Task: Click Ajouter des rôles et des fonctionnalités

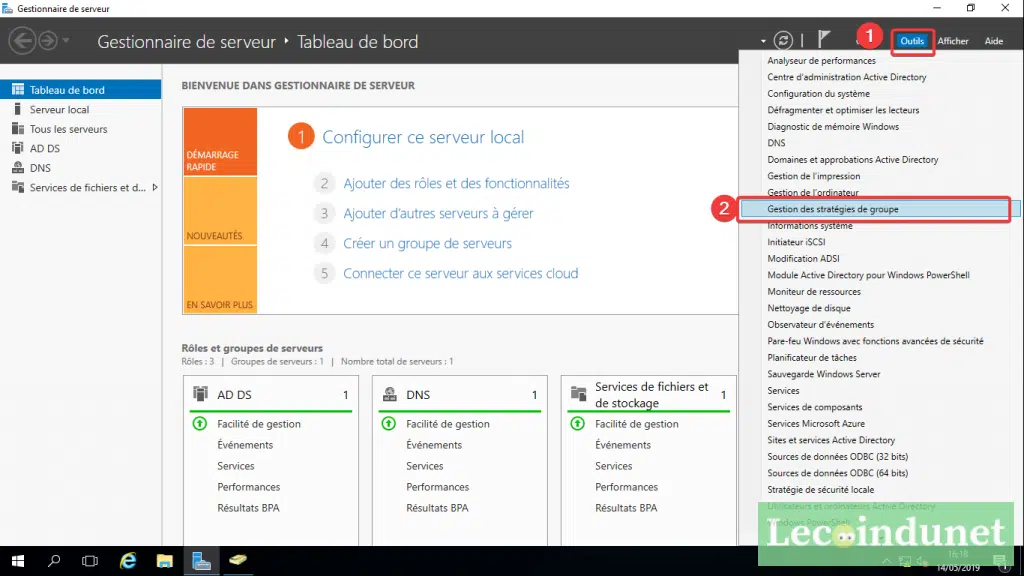Action: (x=456, y=184)
